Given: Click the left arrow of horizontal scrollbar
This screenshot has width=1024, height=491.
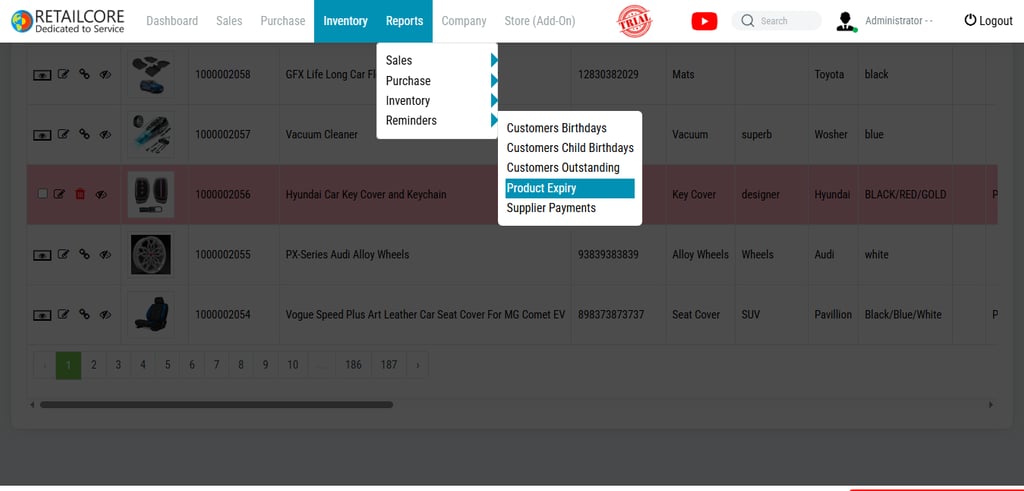Looking at the screenshot, I should point(32,405).
